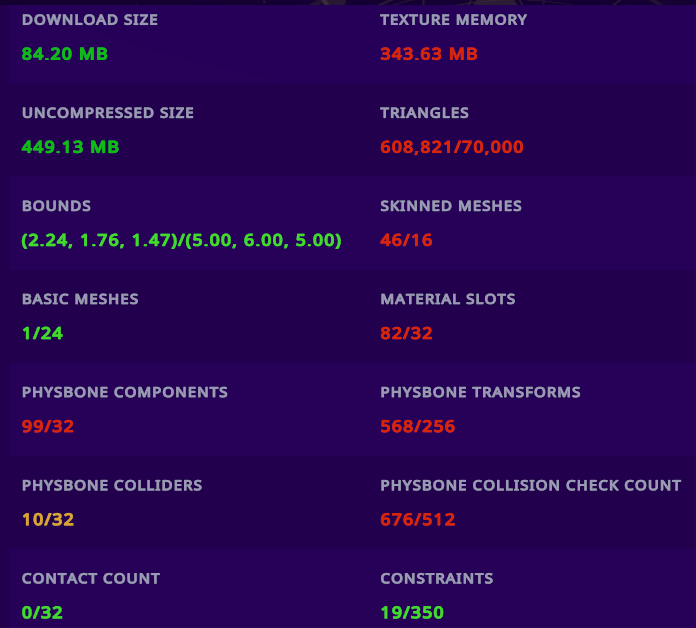
Task: Select the CONSTRAINTS label
Action: (437, 579)
